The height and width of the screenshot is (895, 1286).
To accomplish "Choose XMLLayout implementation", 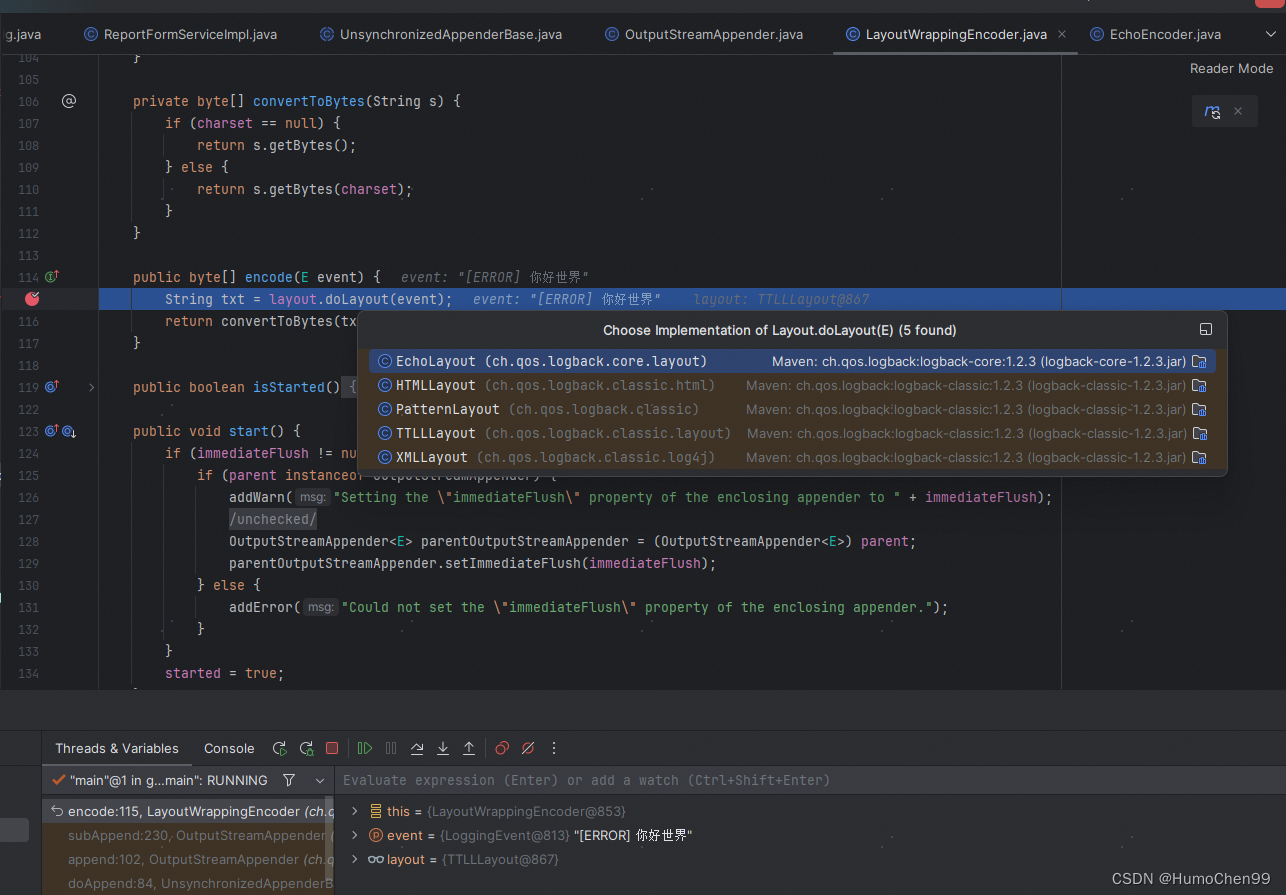I will pyautogui.click(x=792, y=457).
